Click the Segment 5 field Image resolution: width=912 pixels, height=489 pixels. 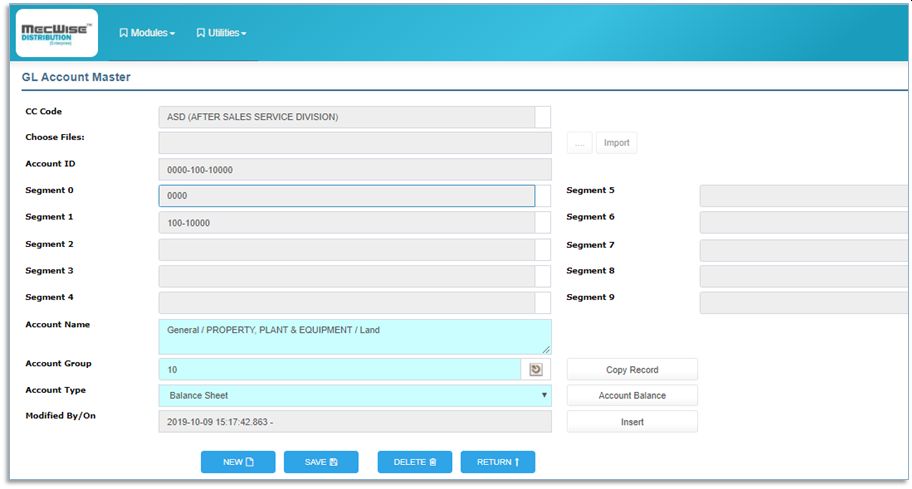tap(804, 196)
